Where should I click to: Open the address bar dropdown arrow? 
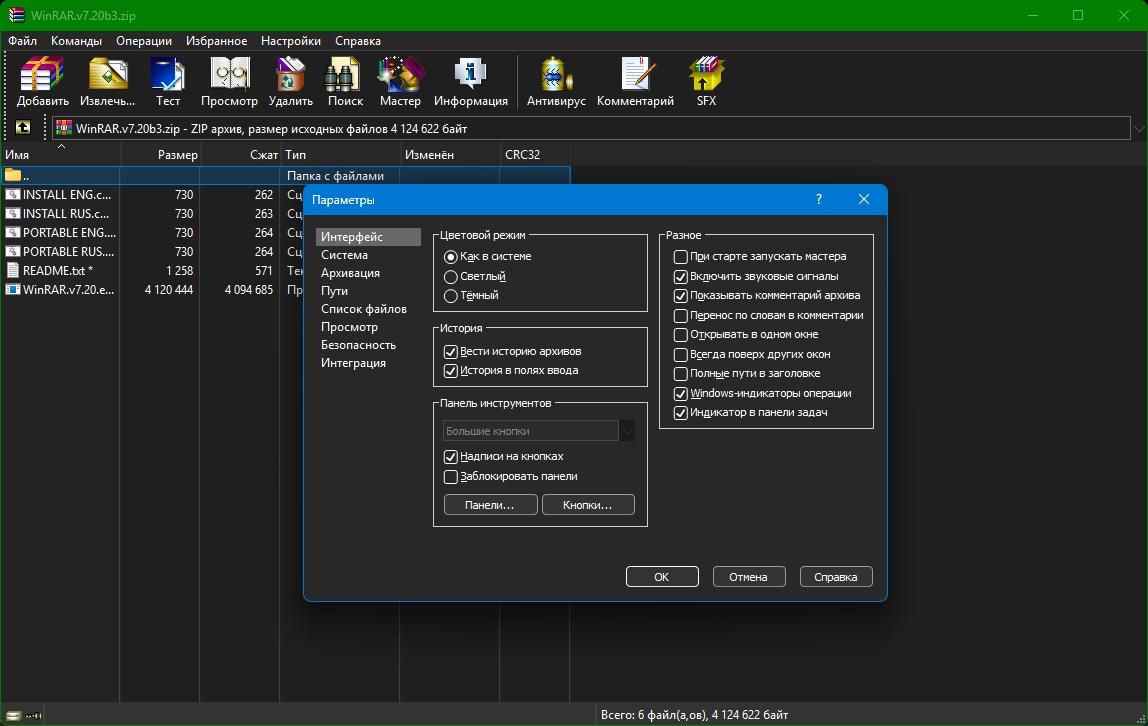click(1138, 129)
